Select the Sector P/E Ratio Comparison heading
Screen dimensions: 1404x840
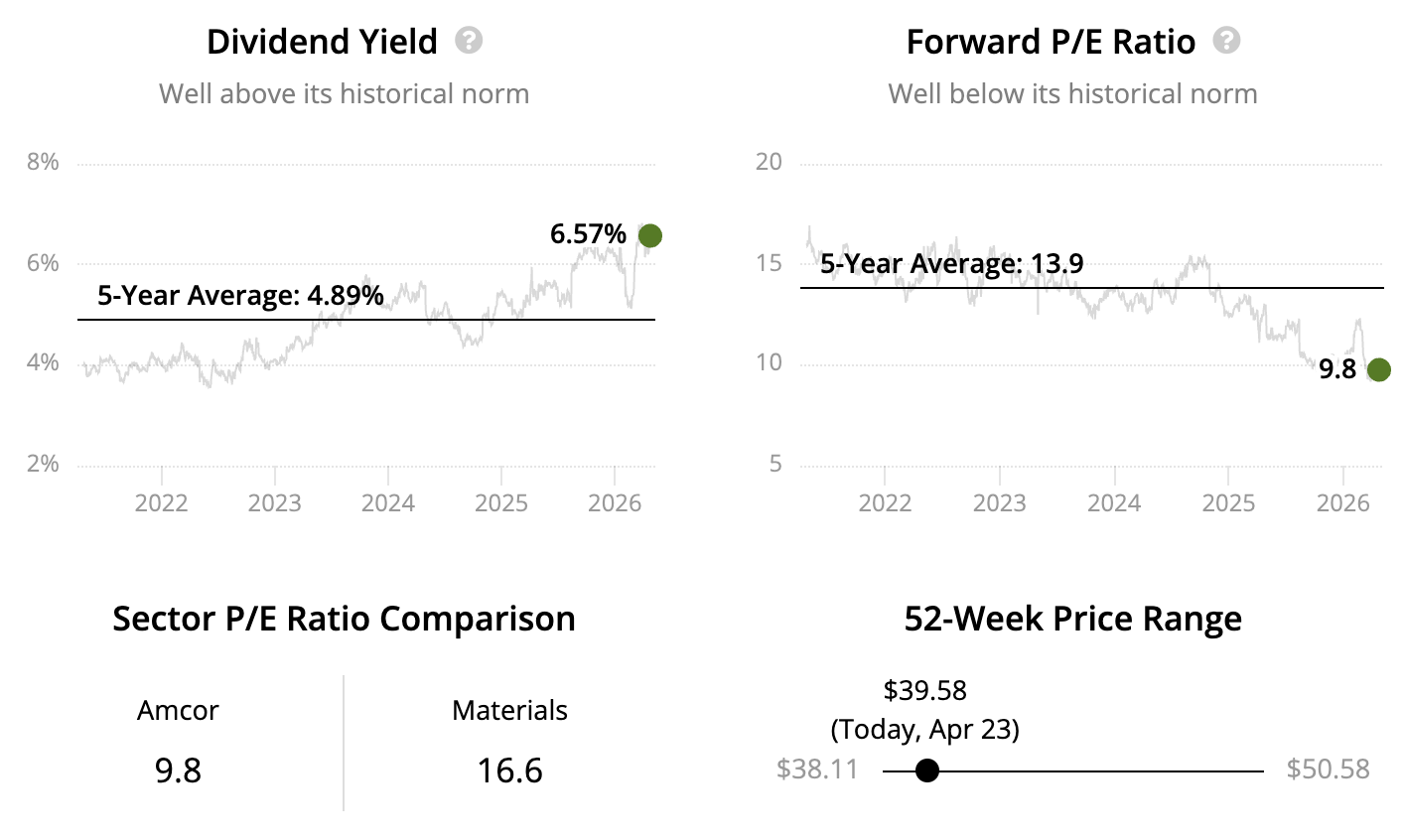[344, 619]
